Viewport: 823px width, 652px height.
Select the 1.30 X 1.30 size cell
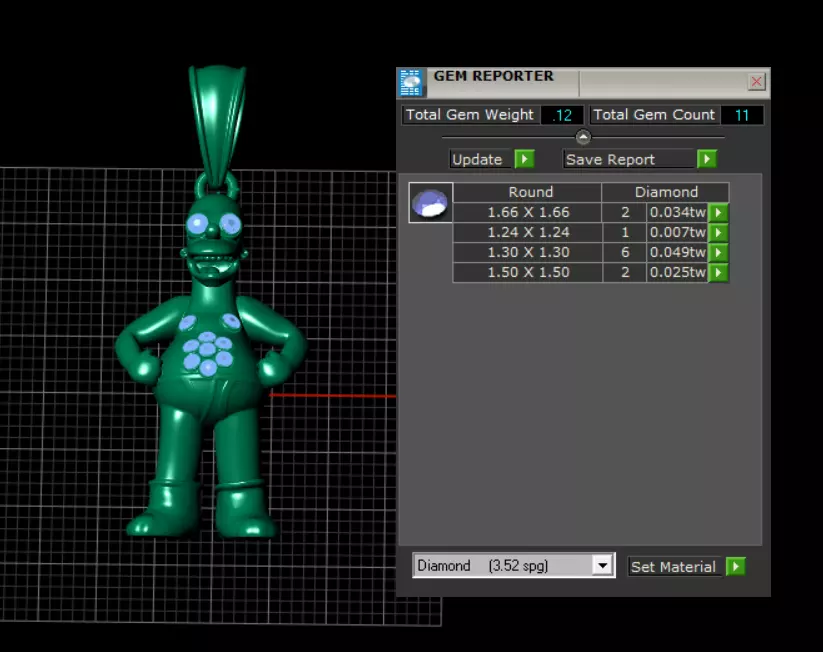[x=527, y=253]
